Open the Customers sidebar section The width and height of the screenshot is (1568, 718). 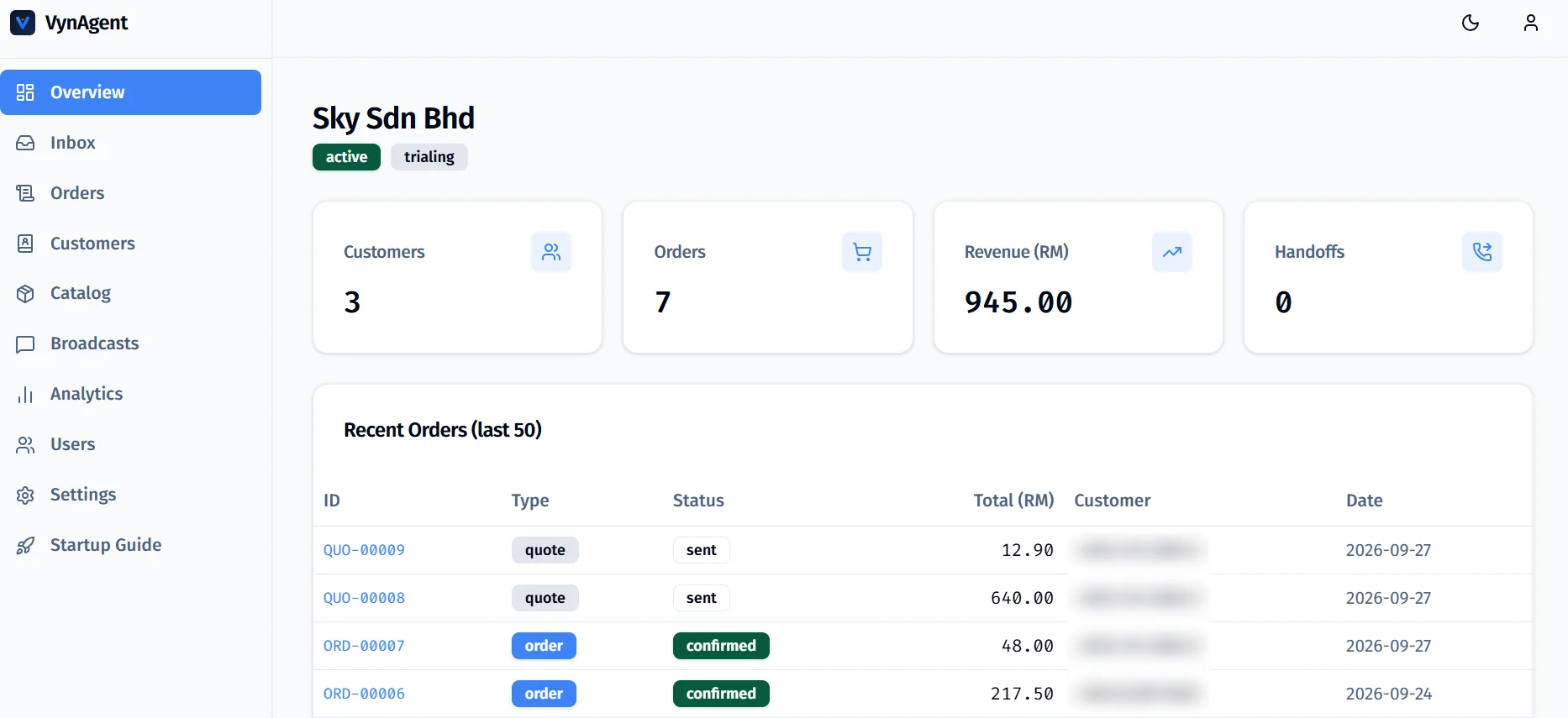pyautogui.click(x=130, y=244)
